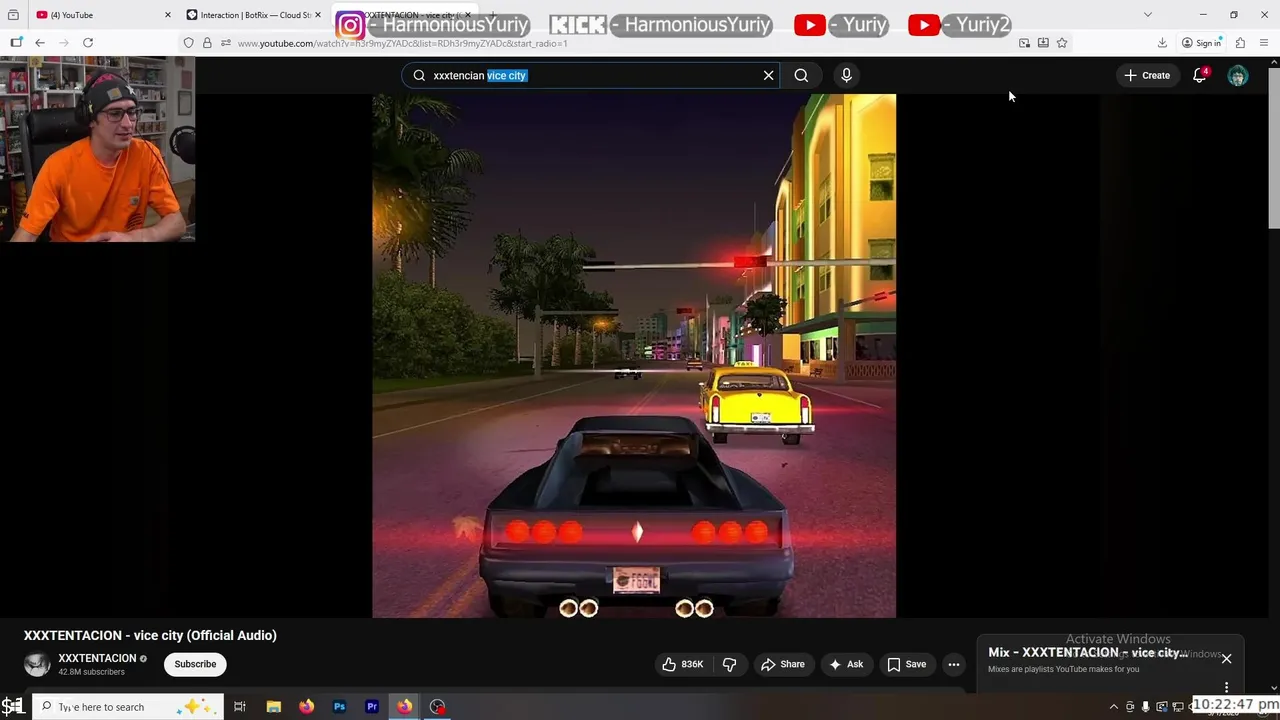Open the XXXTENTACION channel name link
Viewport: 1280px width, 720px height.
pos(97,658)
